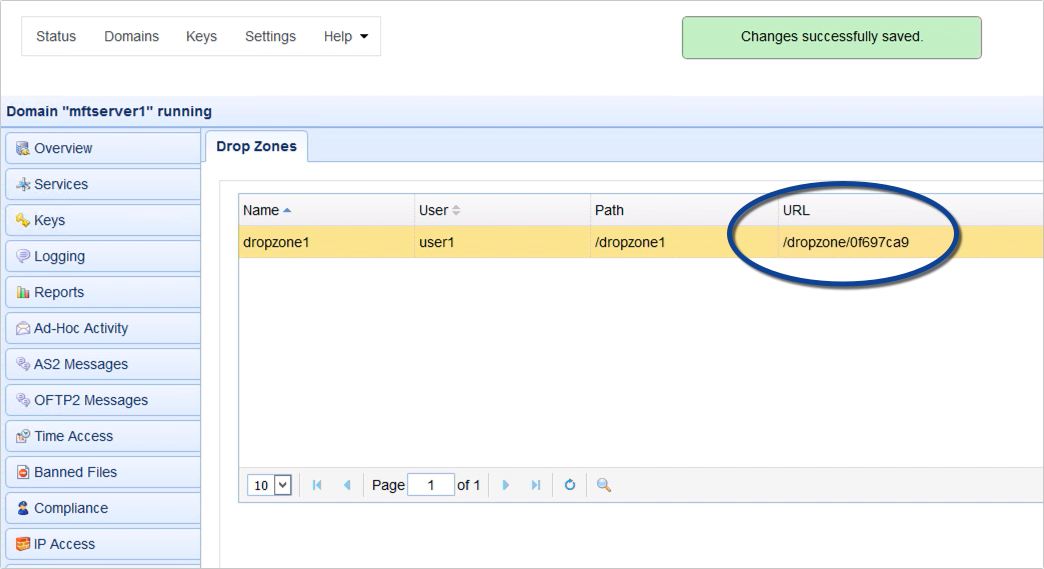The width and height of the screenshot is (1044, 569).
Task: Open the Banned Files sidebar item
Action: coord(102,472)
